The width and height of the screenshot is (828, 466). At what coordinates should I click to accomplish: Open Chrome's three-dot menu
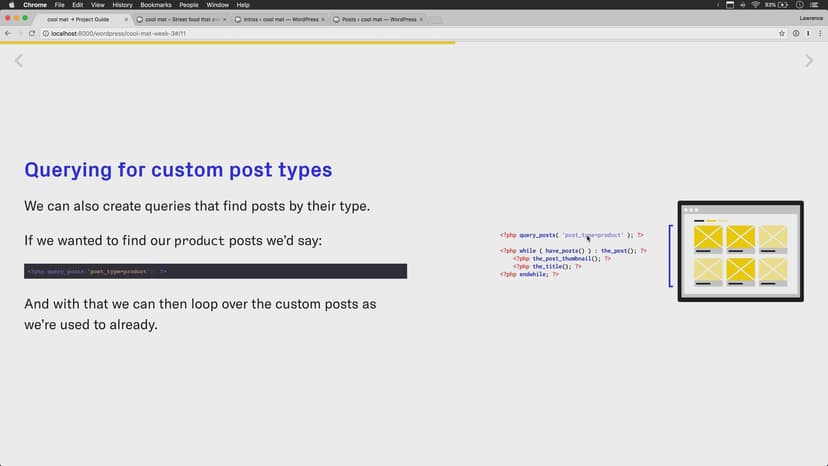tap(820, 33)
